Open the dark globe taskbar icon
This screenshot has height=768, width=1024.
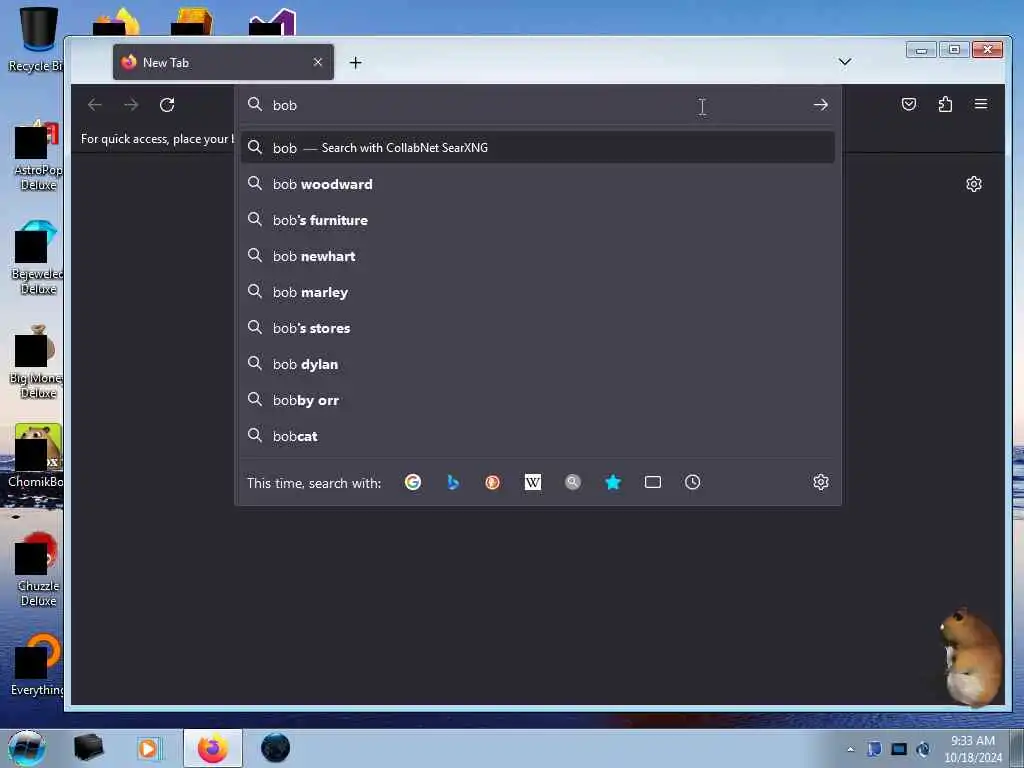pyautogui.click(x=275, y=748)
